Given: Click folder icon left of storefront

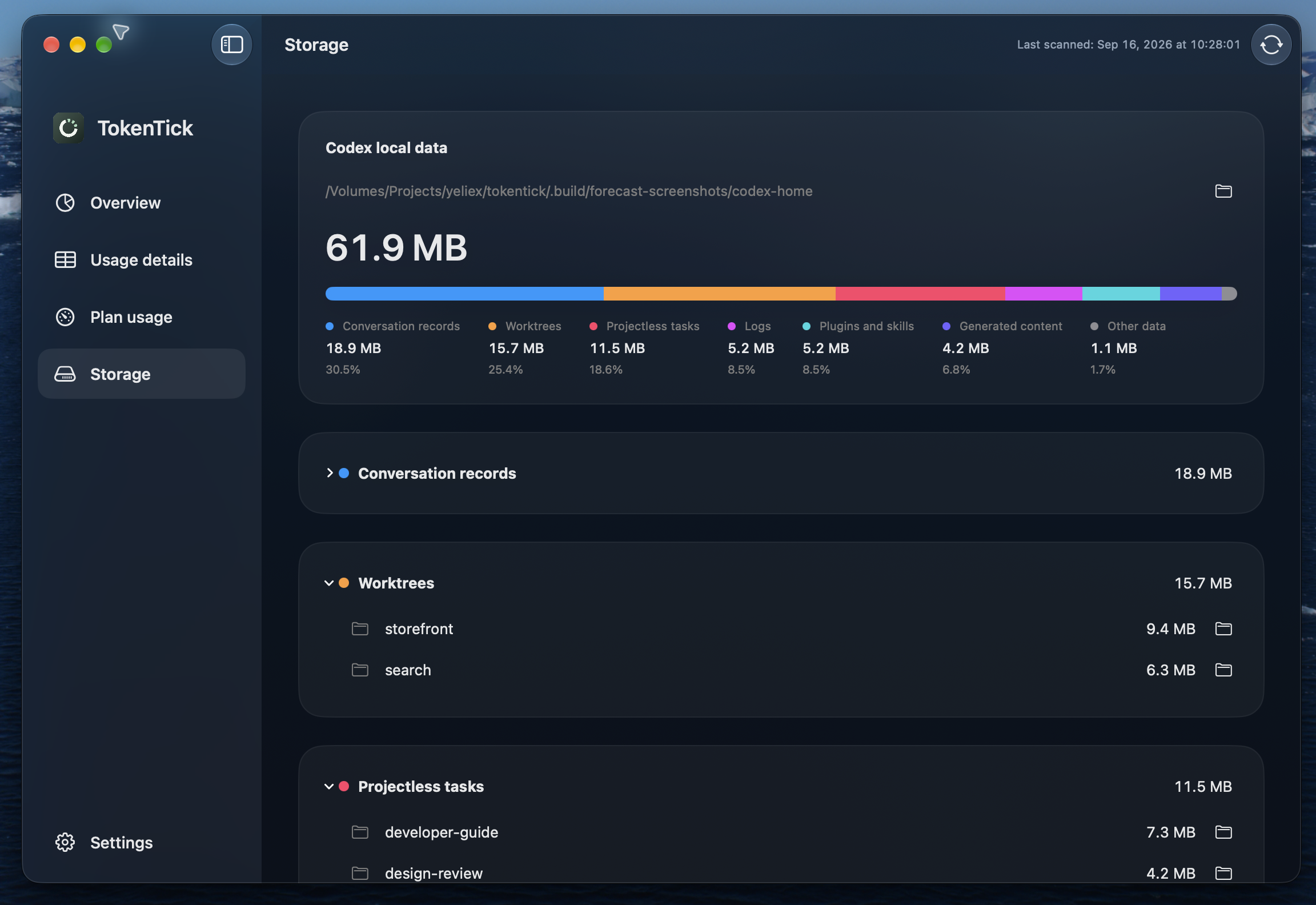Looking at the screenshot, I should 360,628.
